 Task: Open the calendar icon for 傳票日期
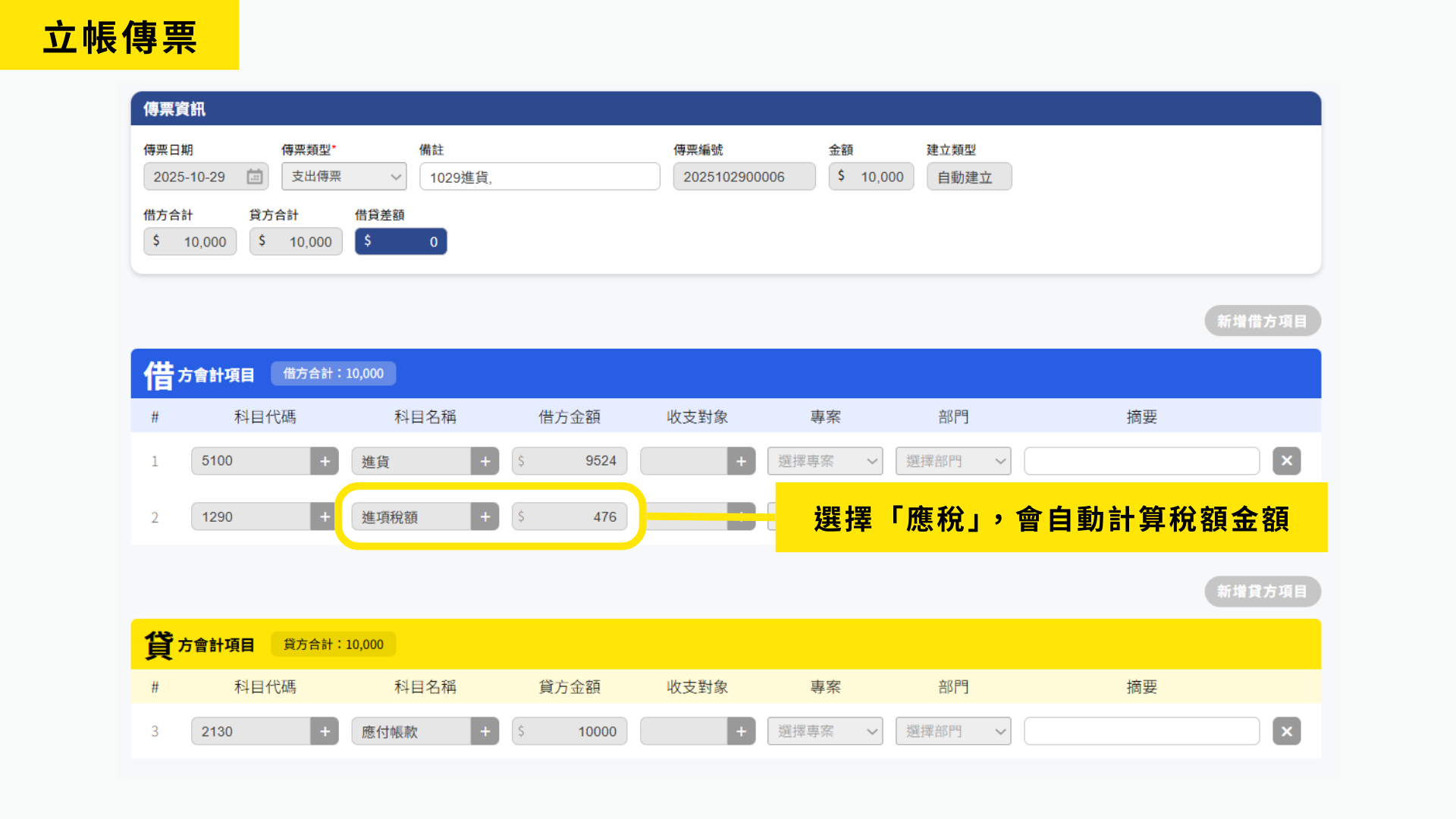click(255, 177)
